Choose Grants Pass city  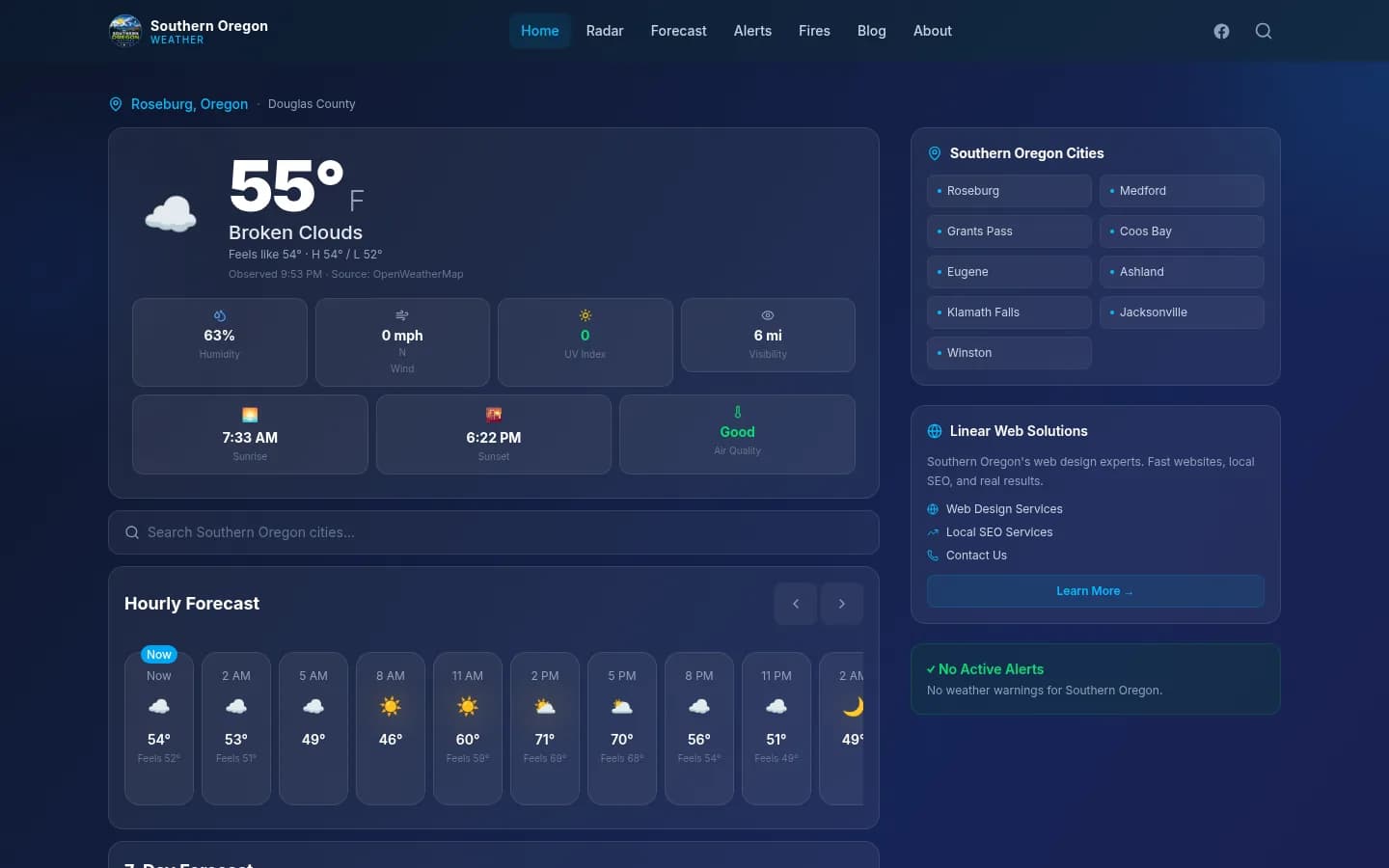pos(1009,231)
